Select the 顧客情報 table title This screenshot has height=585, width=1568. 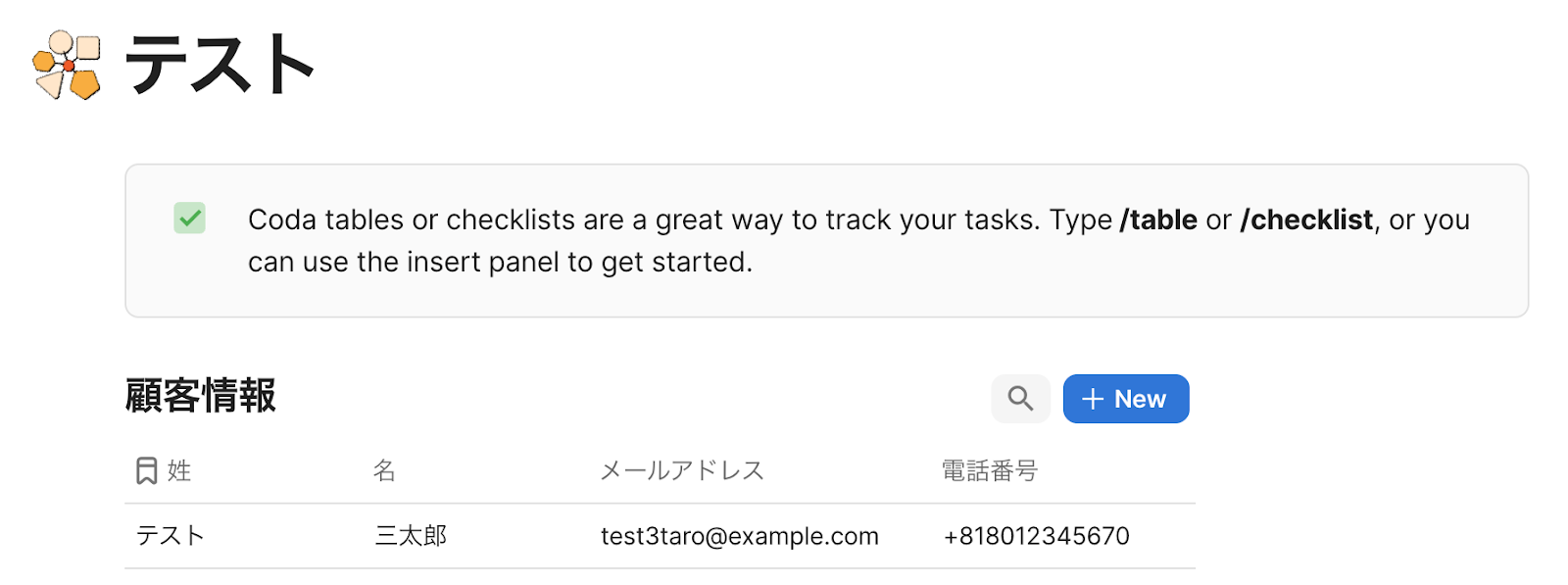tap(201, 396)
